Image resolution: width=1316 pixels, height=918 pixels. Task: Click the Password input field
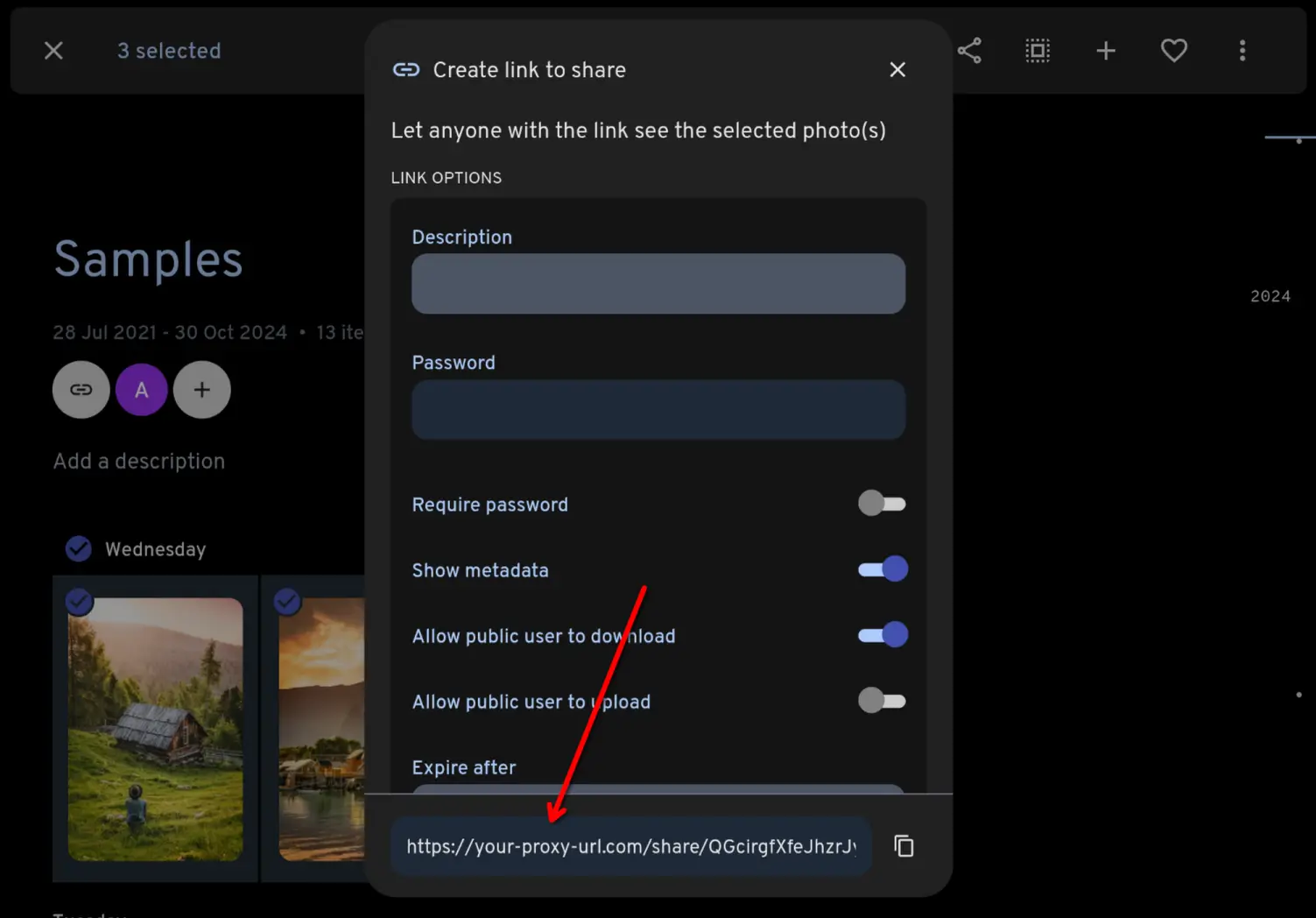coord(658,410)
